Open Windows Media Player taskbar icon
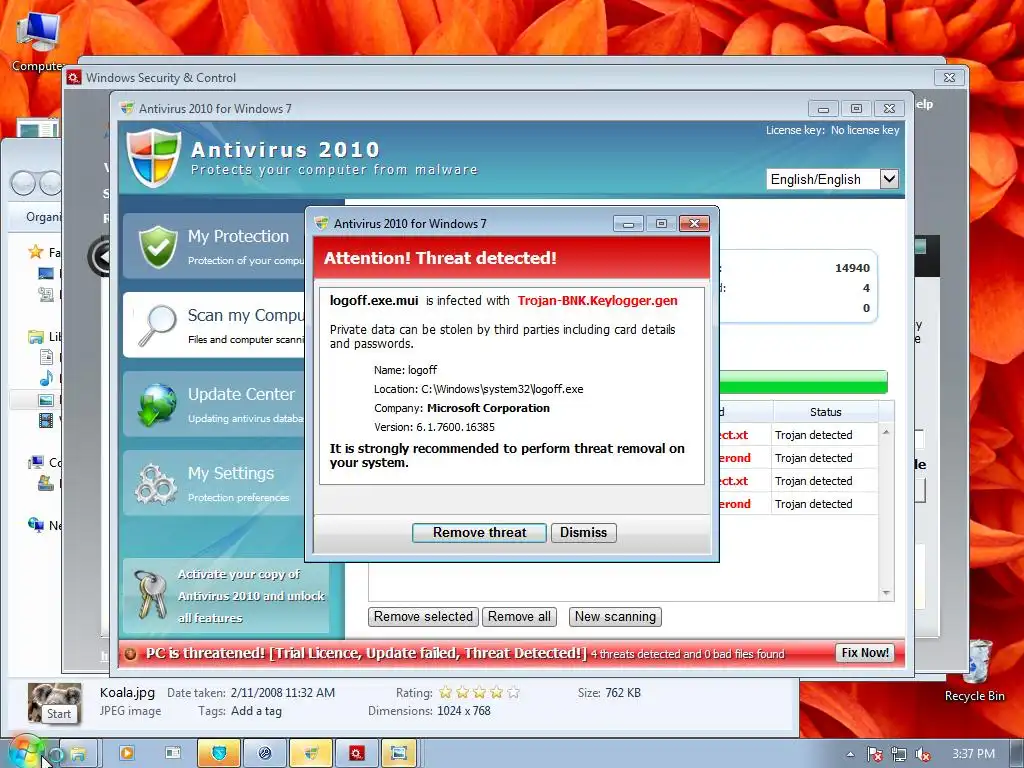 point(127,754)
